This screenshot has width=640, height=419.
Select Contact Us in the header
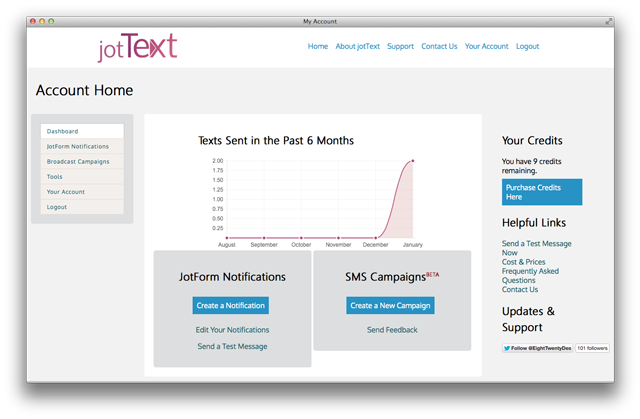tap(439, 46)
